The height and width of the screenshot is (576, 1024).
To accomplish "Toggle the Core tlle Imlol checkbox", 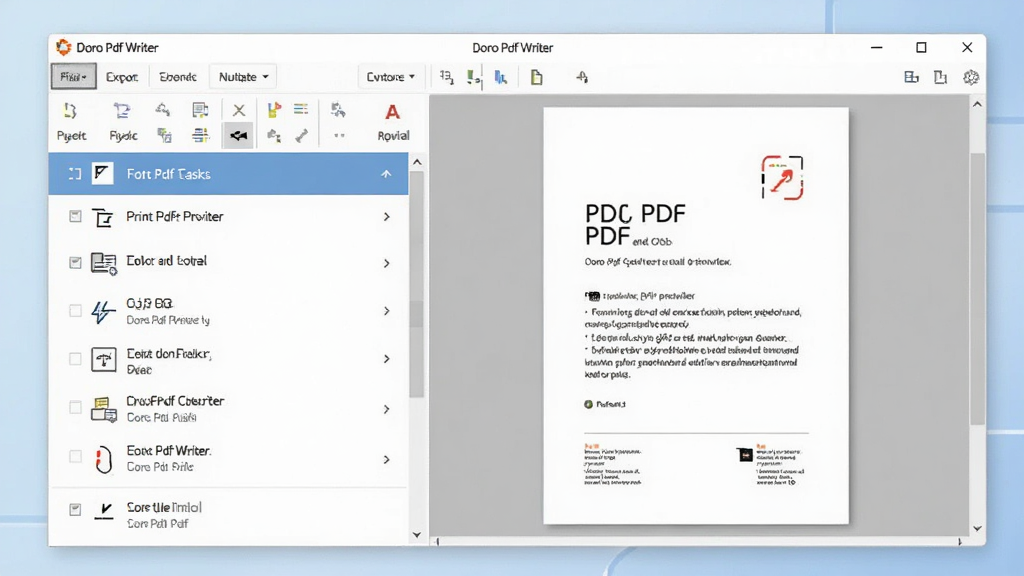I will coord(75,509).
